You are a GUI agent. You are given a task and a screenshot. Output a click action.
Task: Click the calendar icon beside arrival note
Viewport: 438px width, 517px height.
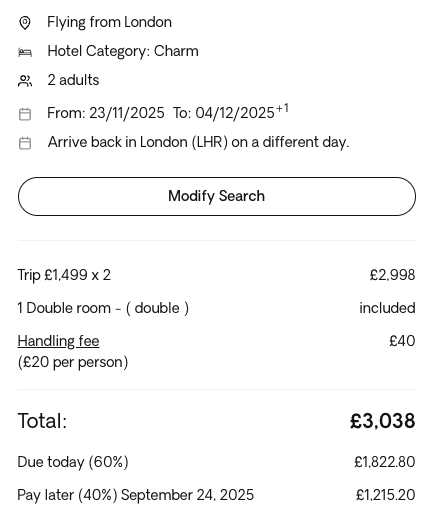tap(25, 143)
